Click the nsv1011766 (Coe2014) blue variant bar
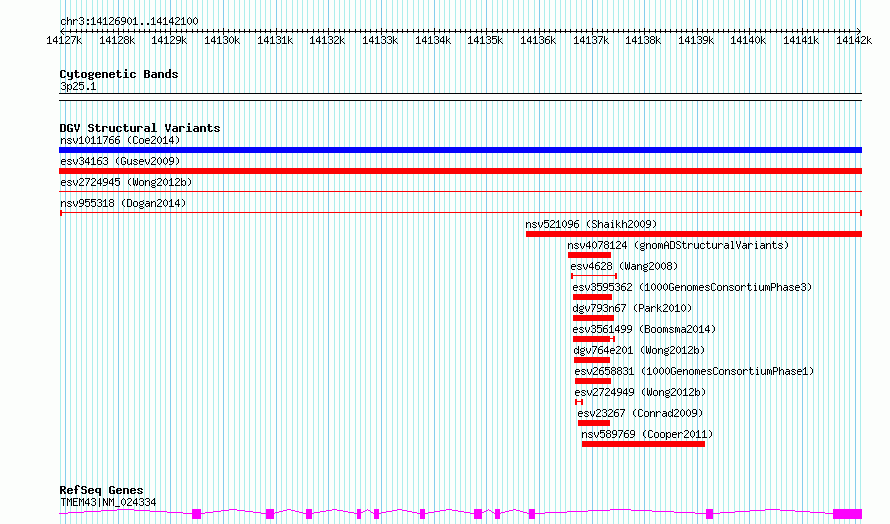 click(x=460, y=150)
